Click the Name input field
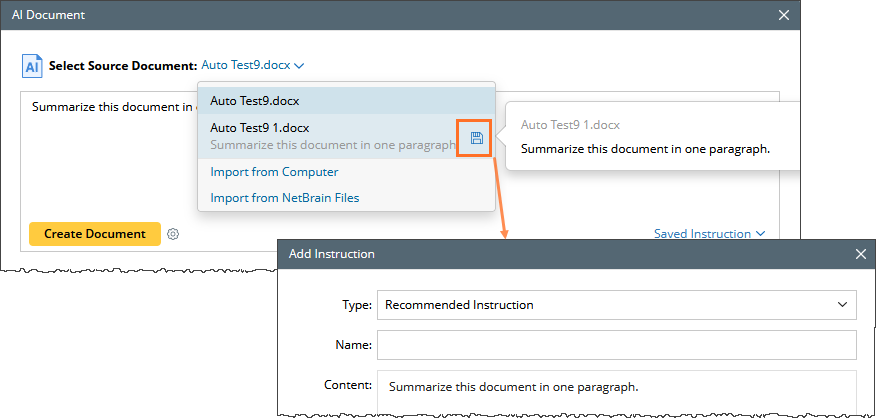This screenshot has width=876, height=420. 616,345
